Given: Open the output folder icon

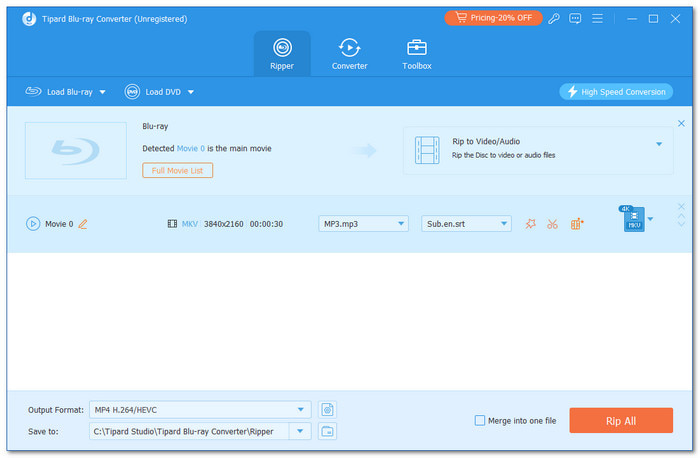Looking at the screenshot, I should pos(327,432).
